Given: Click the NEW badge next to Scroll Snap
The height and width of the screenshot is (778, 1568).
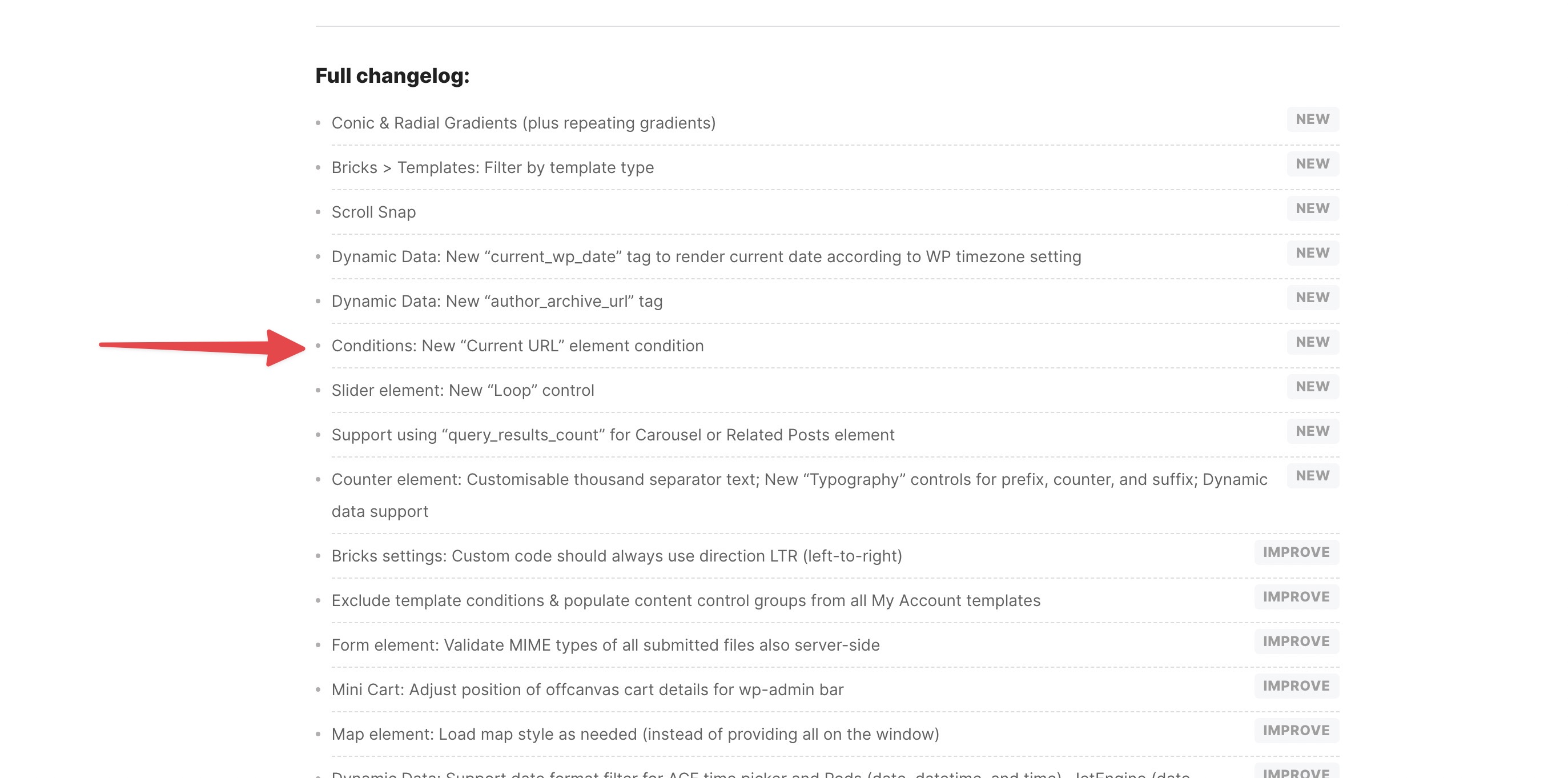Looking at the screenshot, I should [x=1312, y=208].
